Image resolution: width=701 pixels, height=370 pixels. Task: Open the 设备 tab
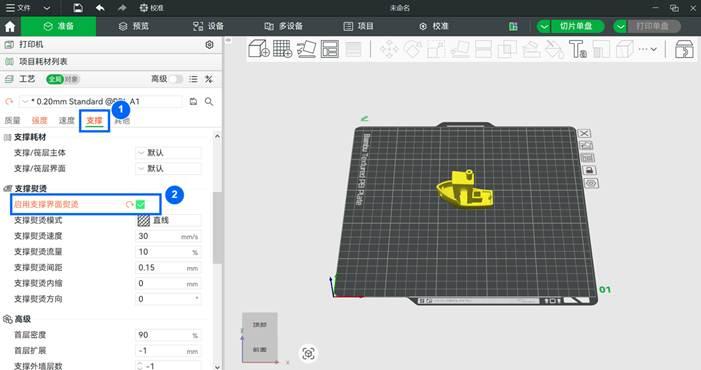pyautogui.click(x=208, y=26)
